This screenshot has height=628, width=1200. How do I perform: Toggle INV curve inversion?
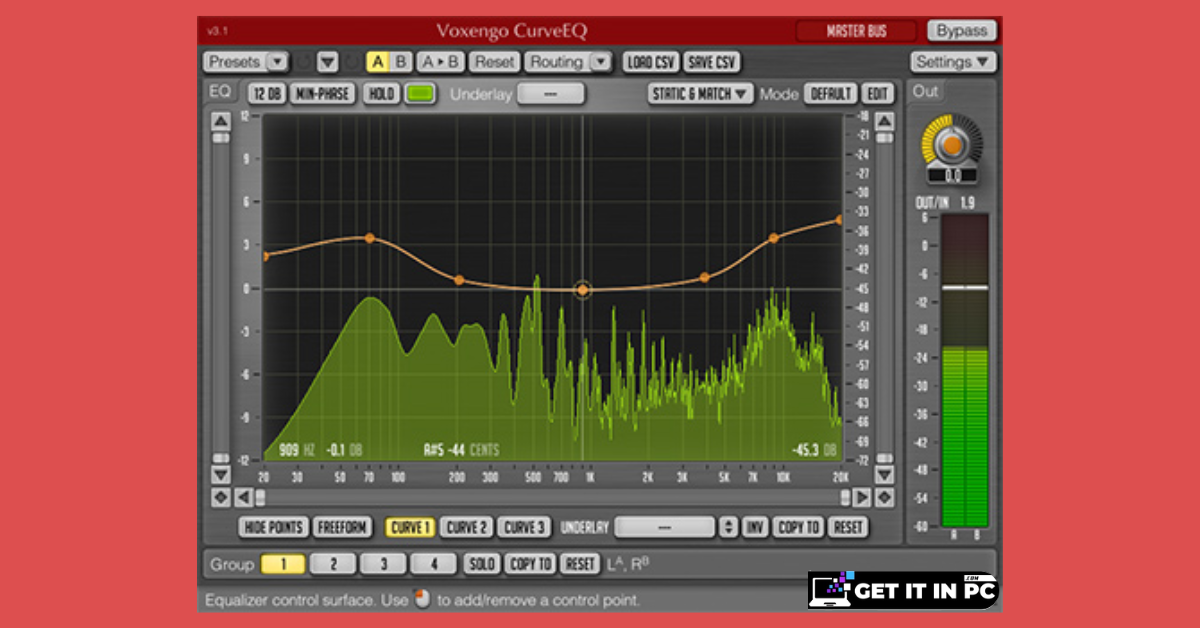click(755, 527)
